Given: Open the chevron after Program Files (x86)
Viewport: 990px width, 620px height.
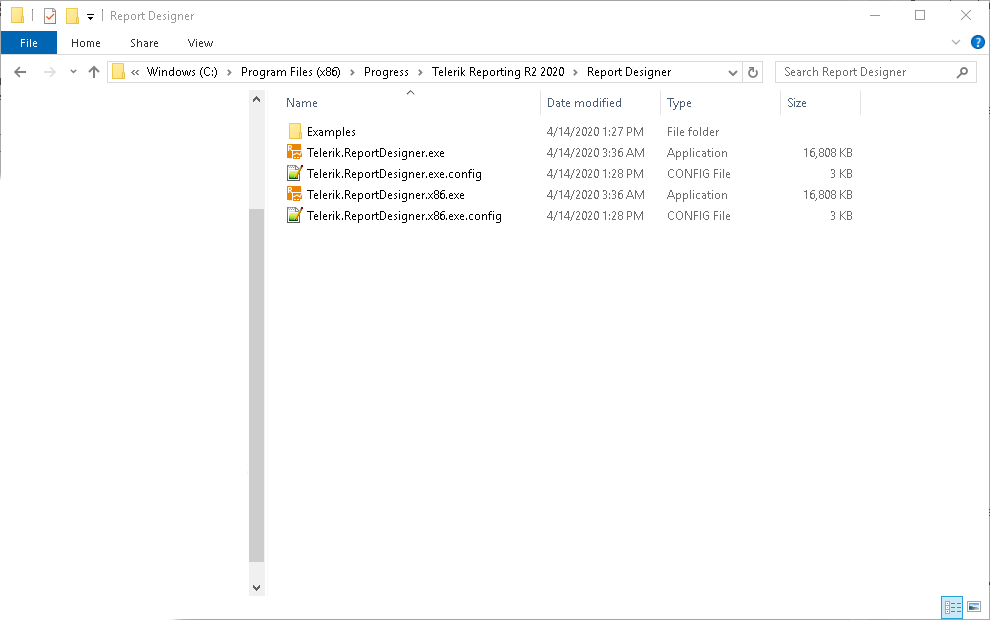Looking at the screenshot, I should 352,72.
